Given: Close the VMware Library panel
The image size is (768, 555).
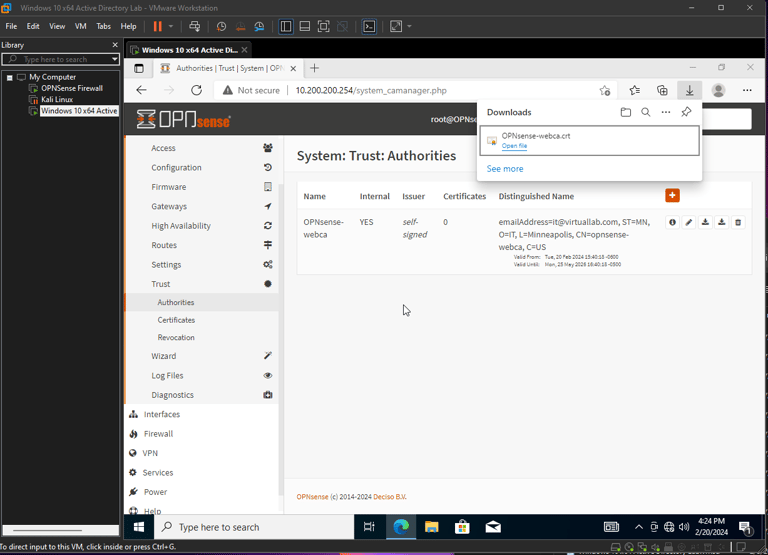Looking at the screenshot, I should [115, 45].
